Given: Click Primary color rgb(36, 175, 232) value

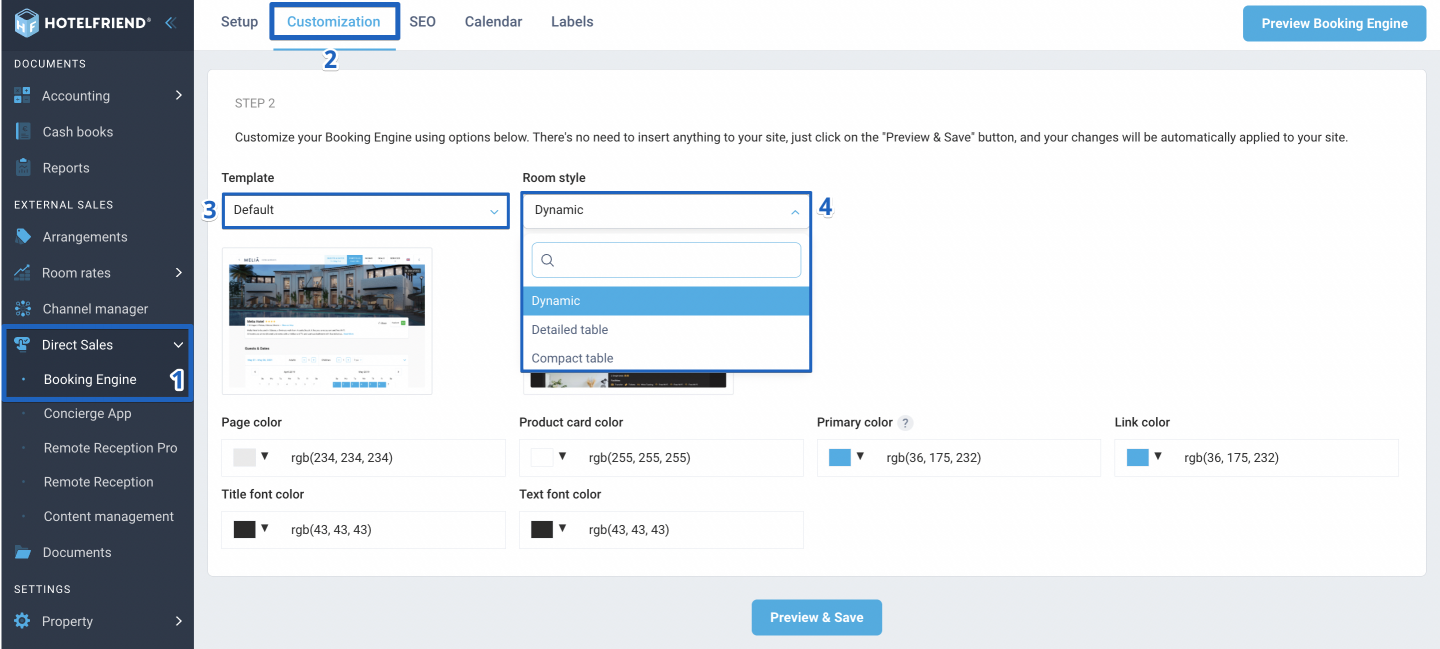Looking at the screenshot, I should (x=933, y=458).
